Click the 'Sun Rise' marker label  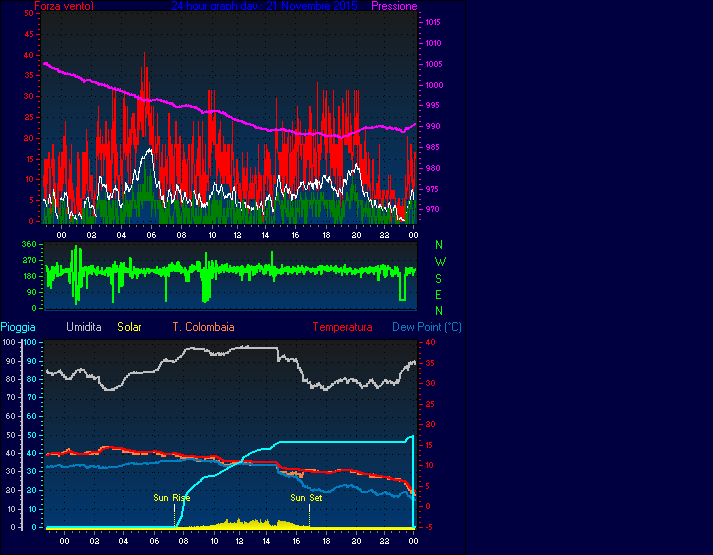171,498
